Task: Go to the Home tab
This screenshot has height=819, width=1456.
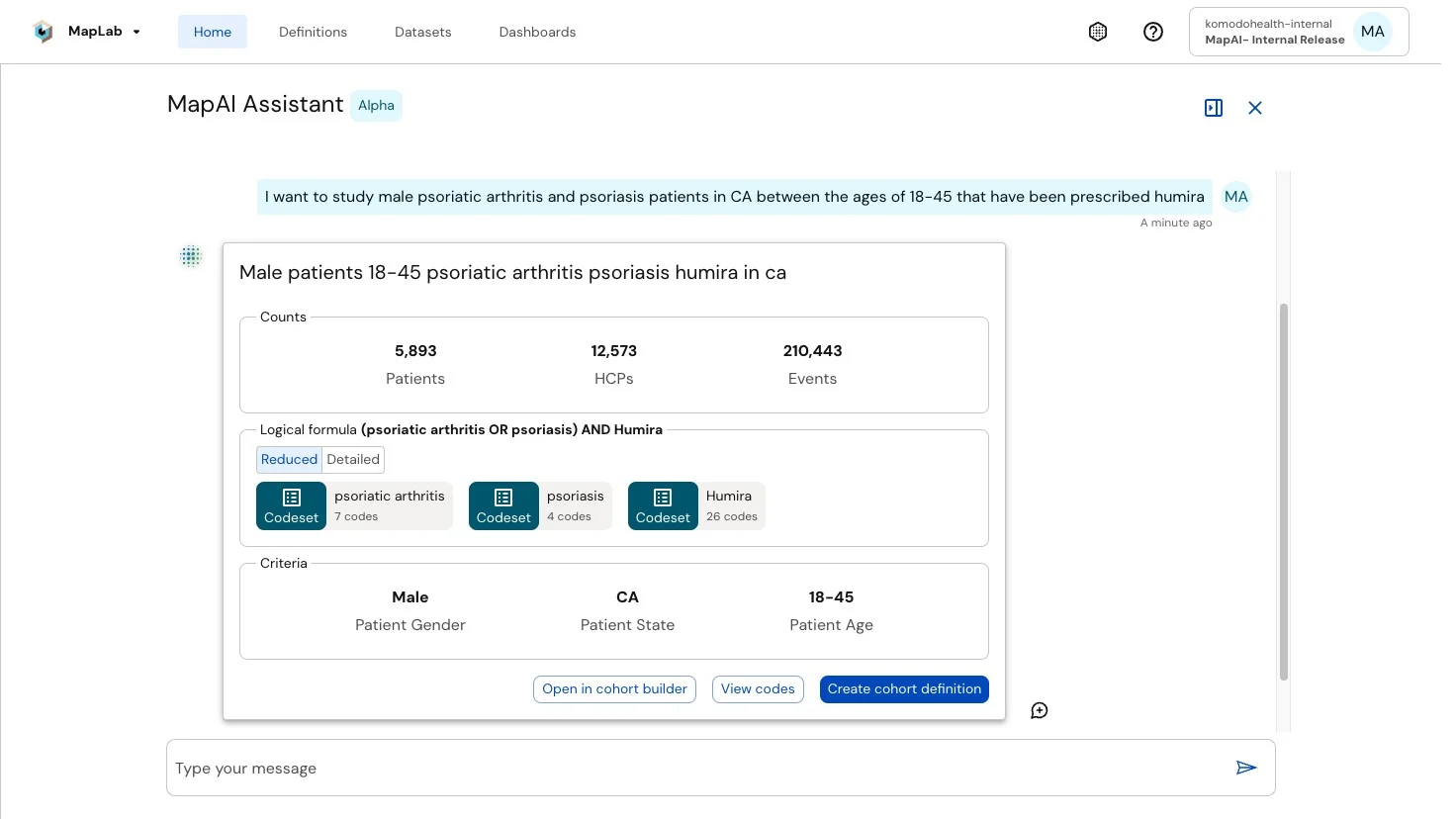Action: point(213,32)
